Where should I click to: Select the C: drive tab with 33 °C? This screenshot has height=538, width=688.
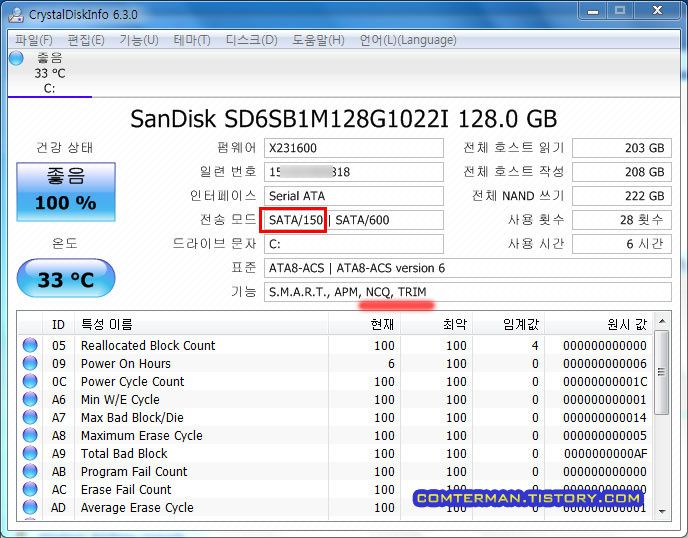tap(50, 73)
